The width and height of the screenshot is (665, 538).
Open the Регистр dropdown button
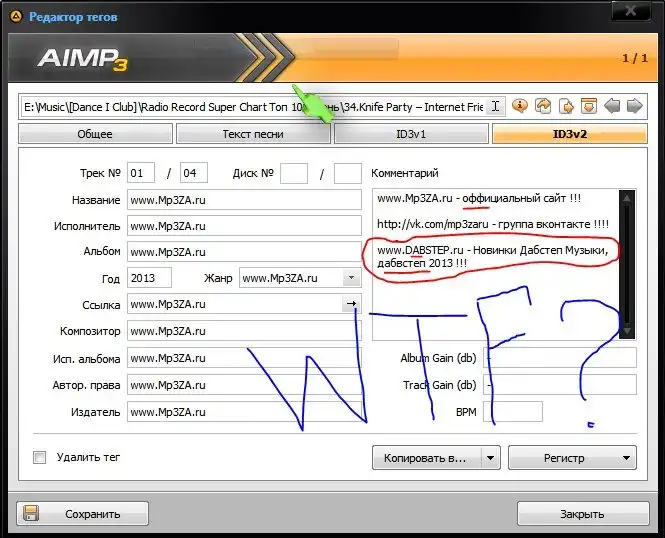pos(572,458)
